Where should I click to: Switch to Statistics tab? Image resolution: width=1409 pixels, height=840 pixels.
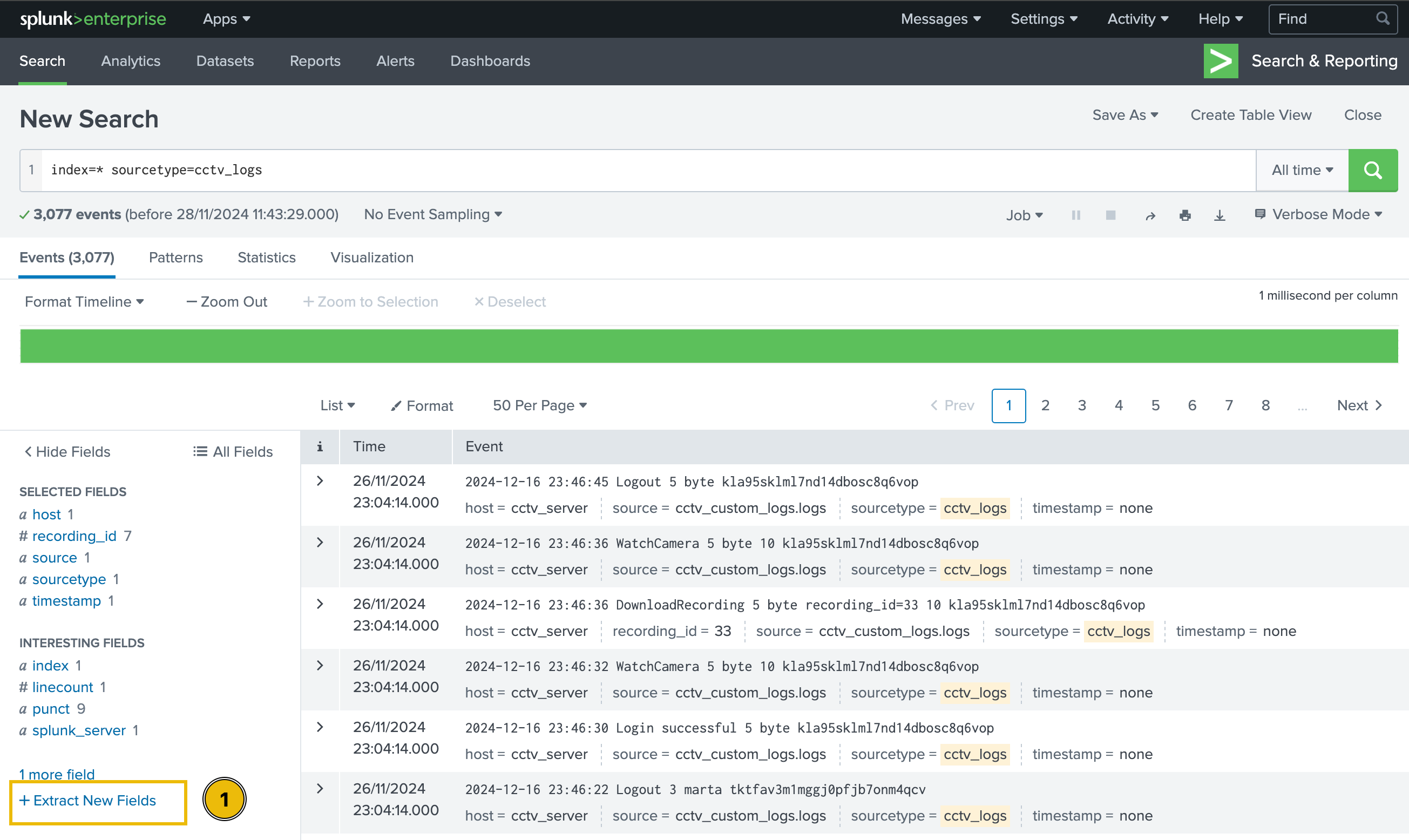click(x=267, y=258)
